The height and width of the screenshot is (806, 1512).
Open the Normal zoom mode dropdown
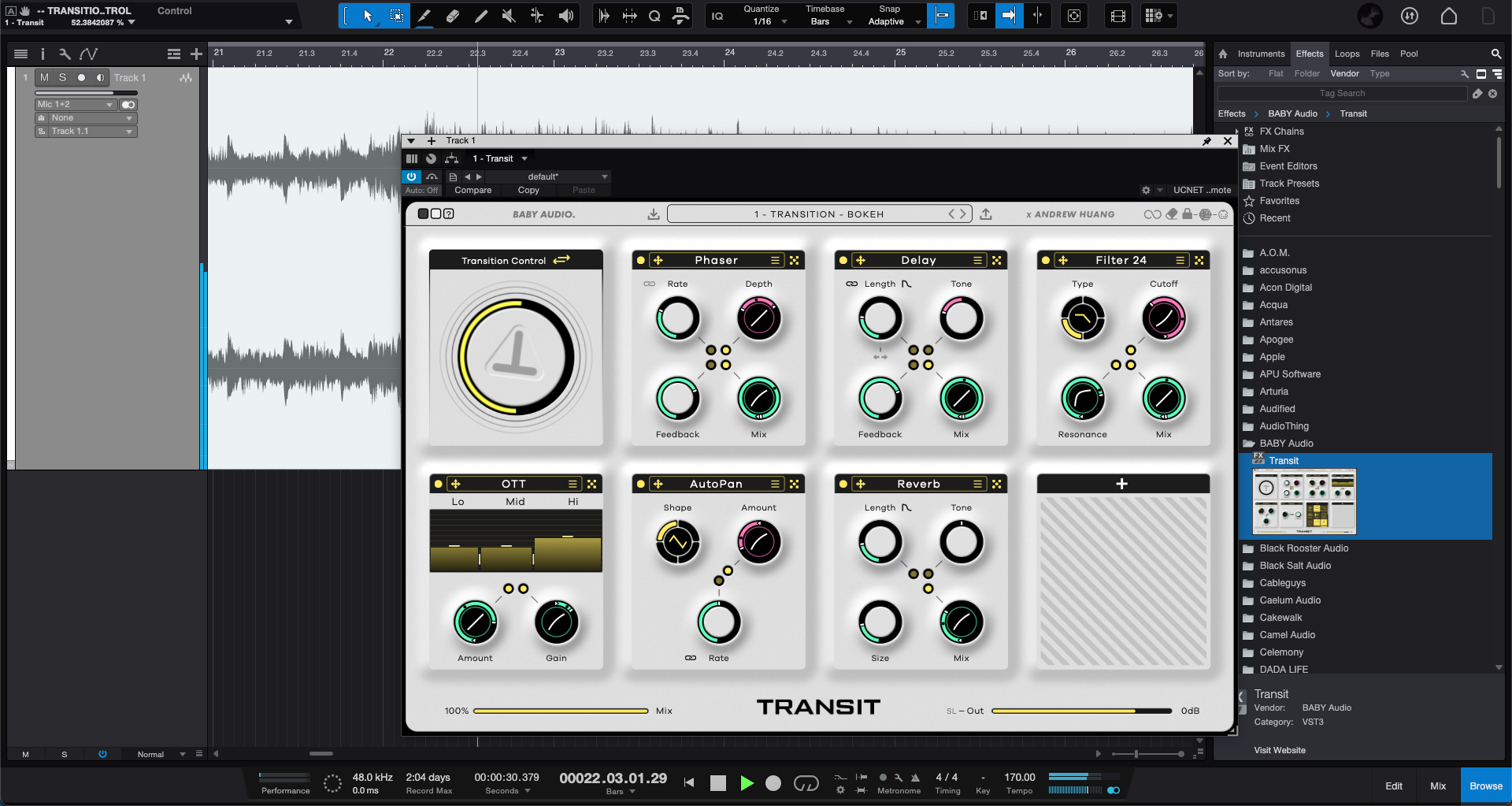coord(161,754)
